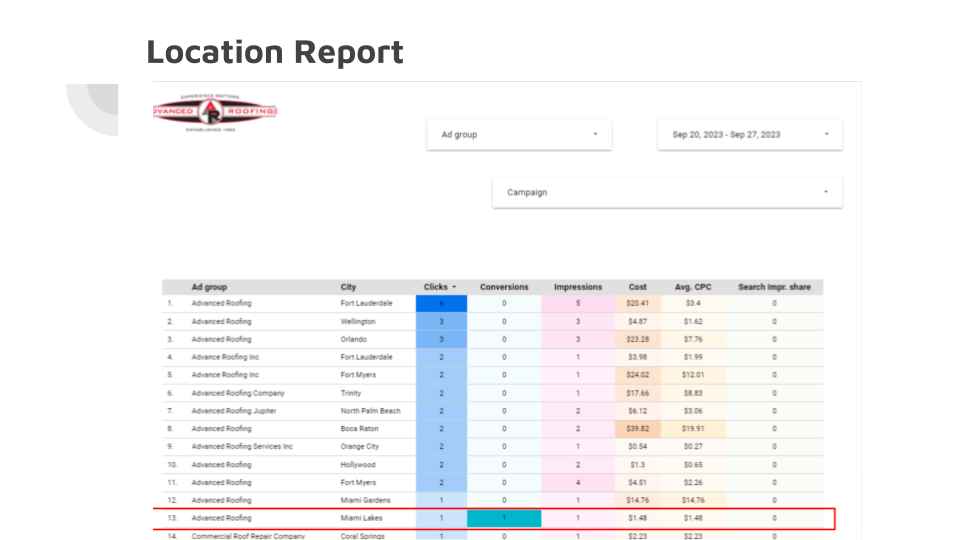960x540 pixels.
Task: Click the highlighted conversions cell for Miami Lakes
Action: [x=504, y=518]
